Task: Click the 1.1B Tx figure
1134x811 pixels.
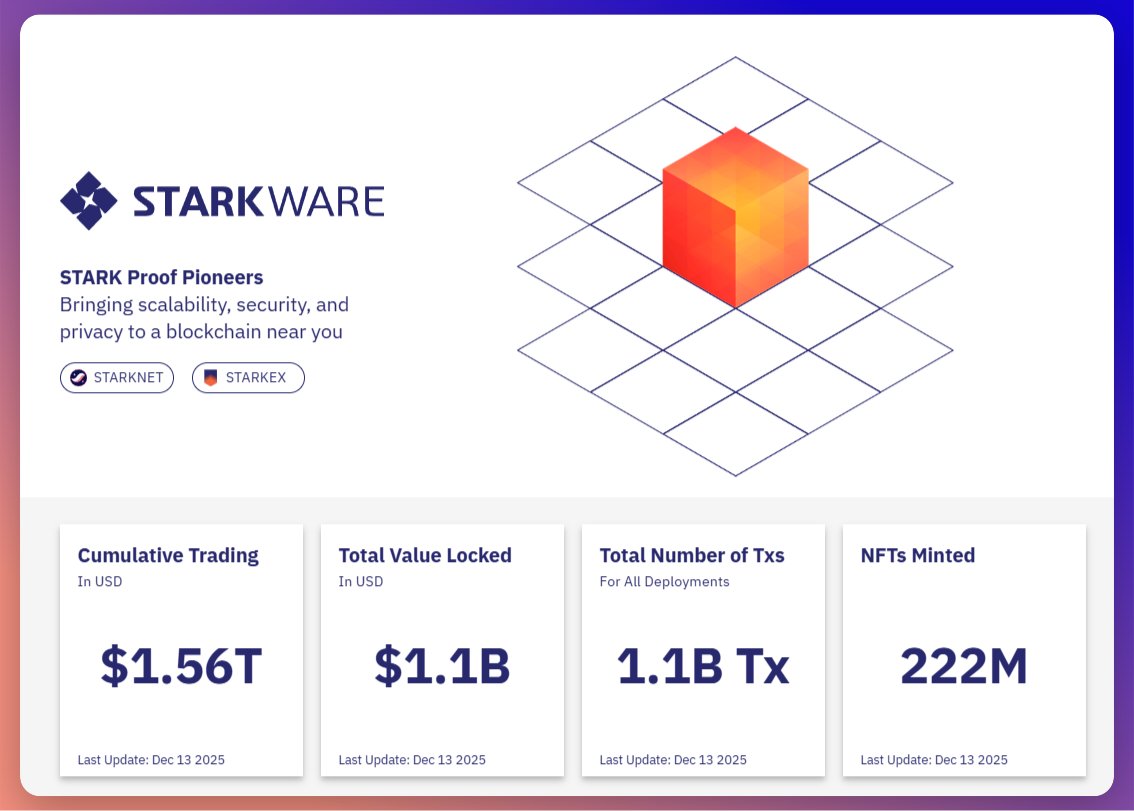Action: click(703, 667)
